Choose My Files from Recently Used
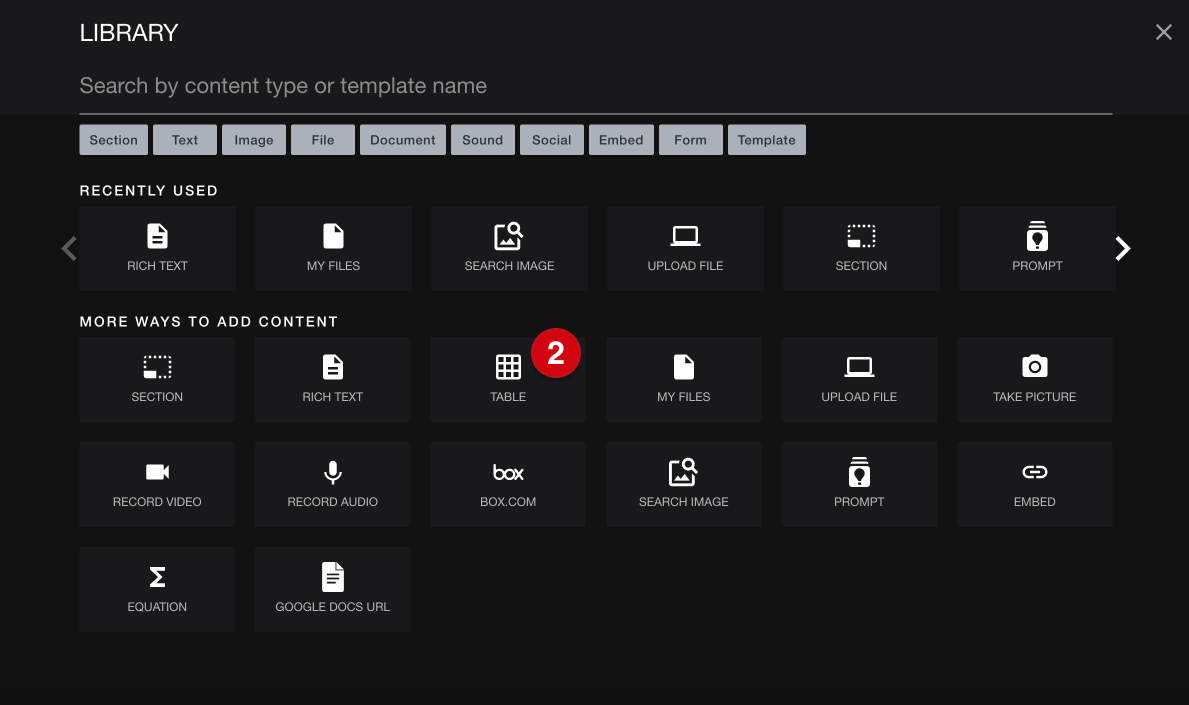1189x705 pixels. tap(333, 248)
